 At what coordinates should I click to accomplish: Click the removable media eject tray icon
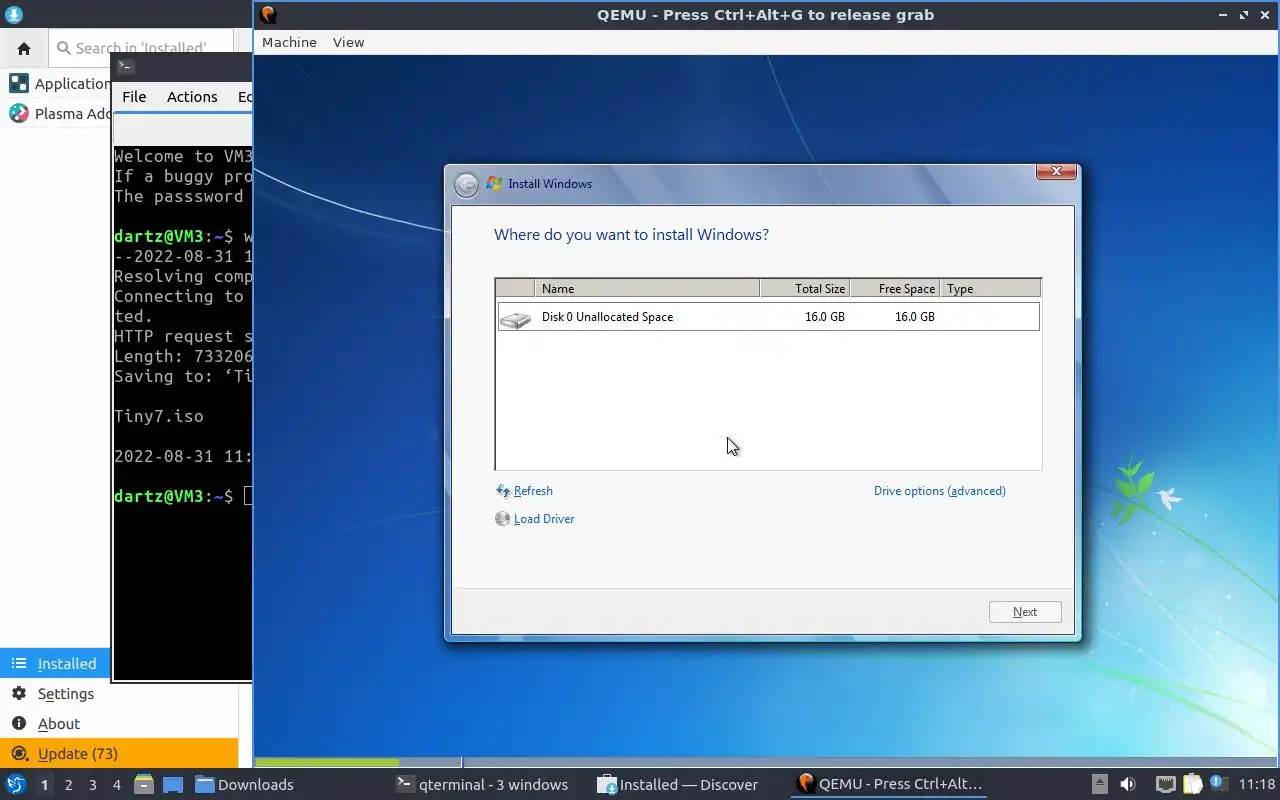click(1099, 785)
